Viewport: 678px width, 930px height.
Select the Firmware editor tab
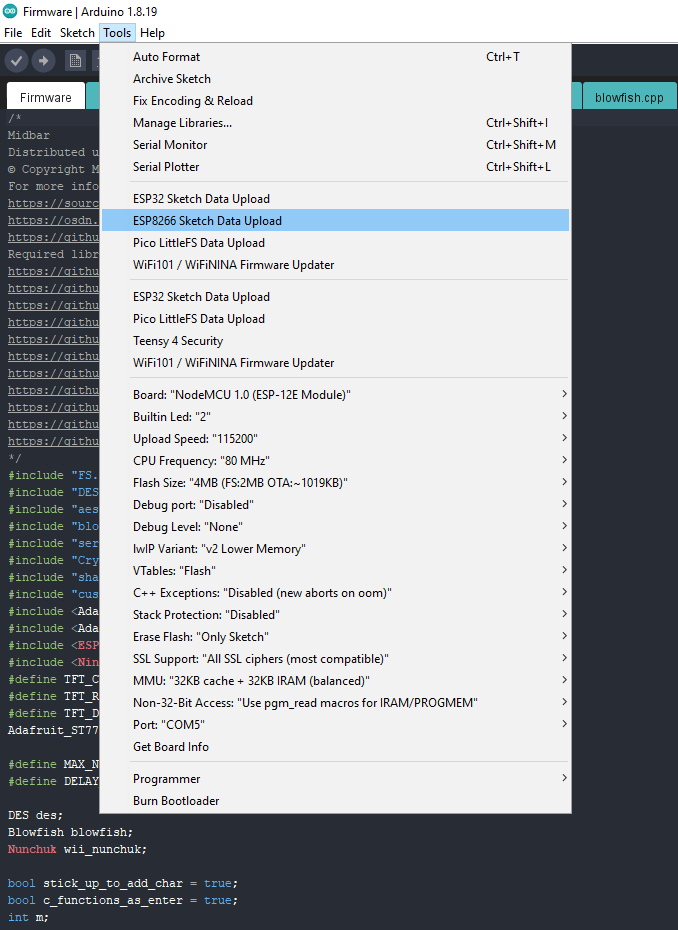46,97
